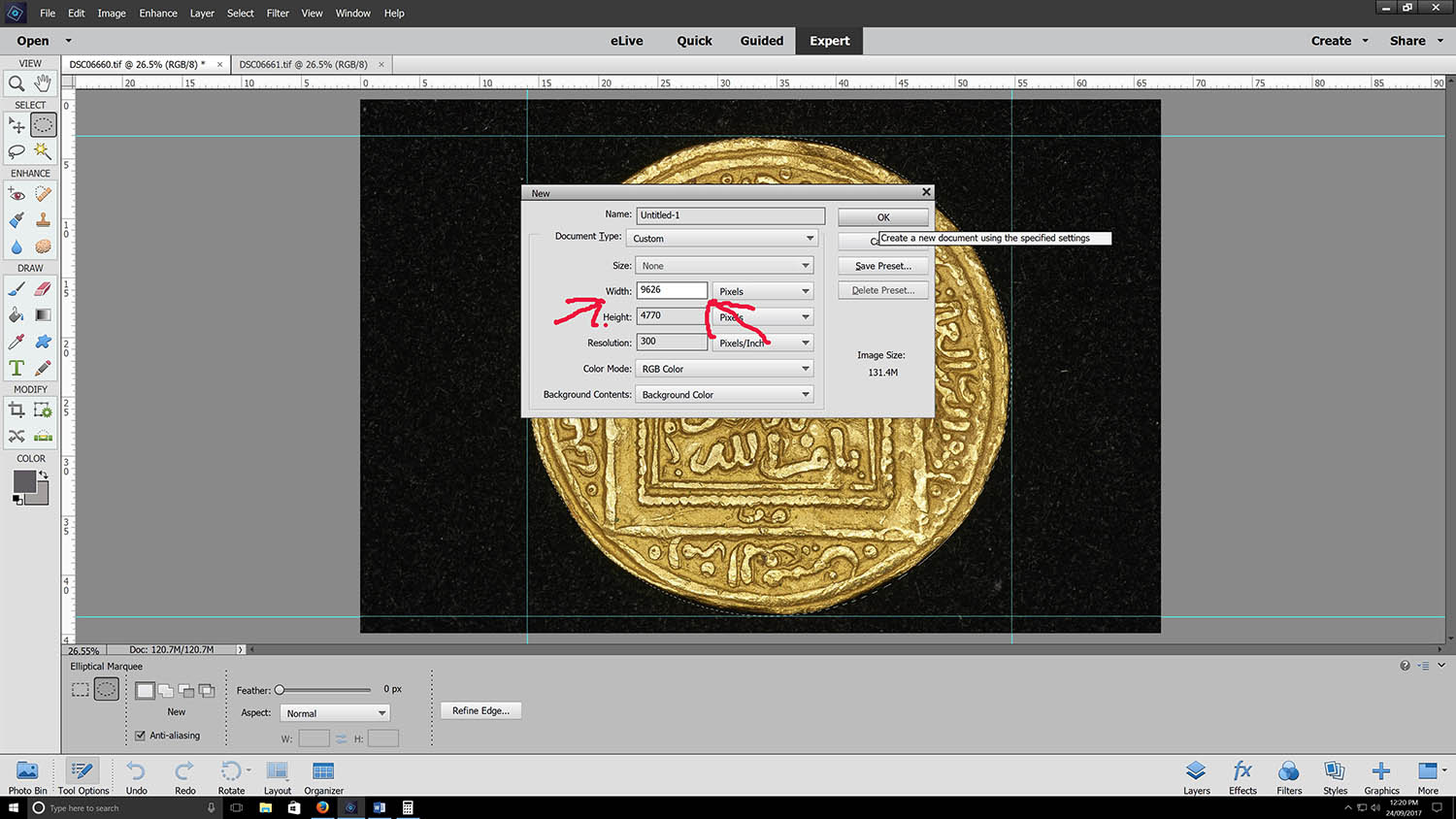The width and height of the screenshot is (1456, 819).
Task: Choose New selection mode
Action: [x=145, y=691]
